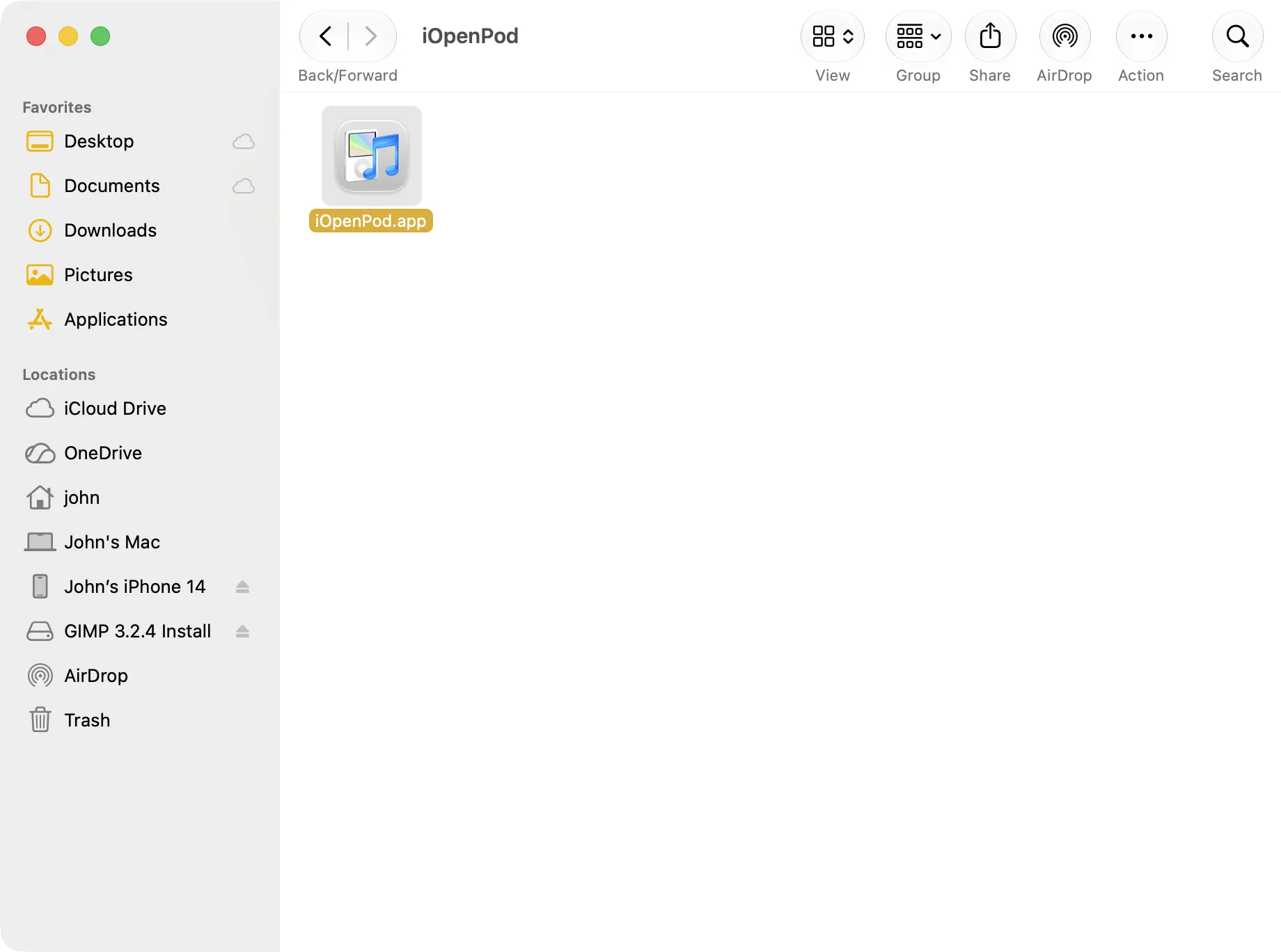This screenshot has width=1281, height=952.
Task: Open the john home folder
Action: click(x=140, y=498)
